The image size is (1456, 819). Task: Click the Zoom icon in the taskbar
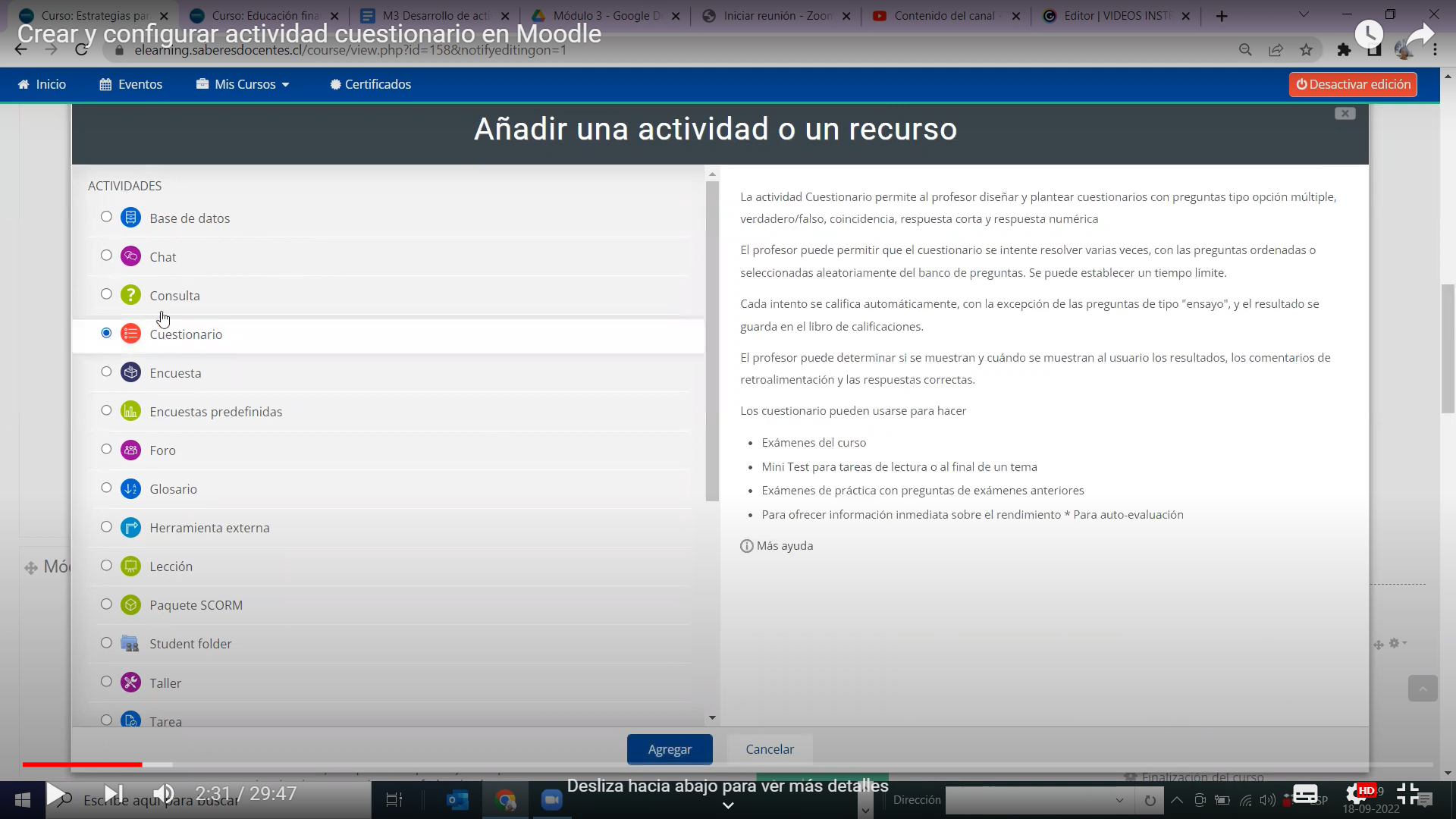point(551,800)
